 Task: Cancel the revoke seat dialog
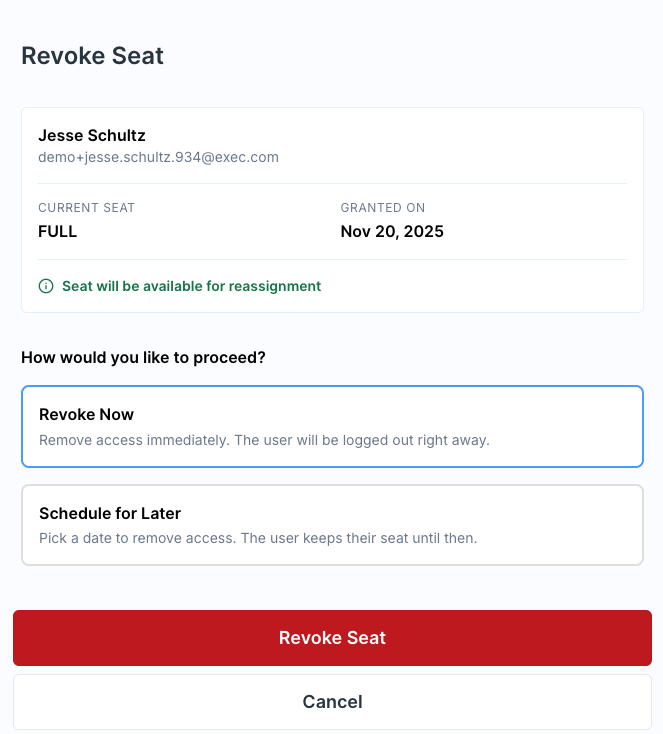332,702
